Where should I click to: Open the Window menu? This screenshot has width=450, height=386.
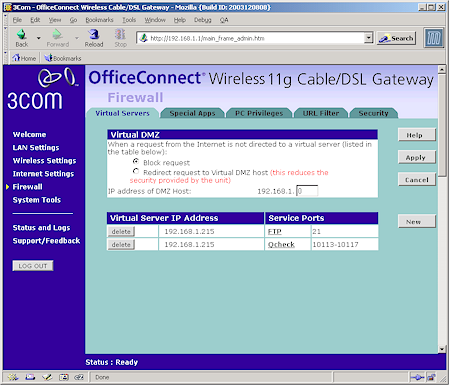(x=155, y=20)
